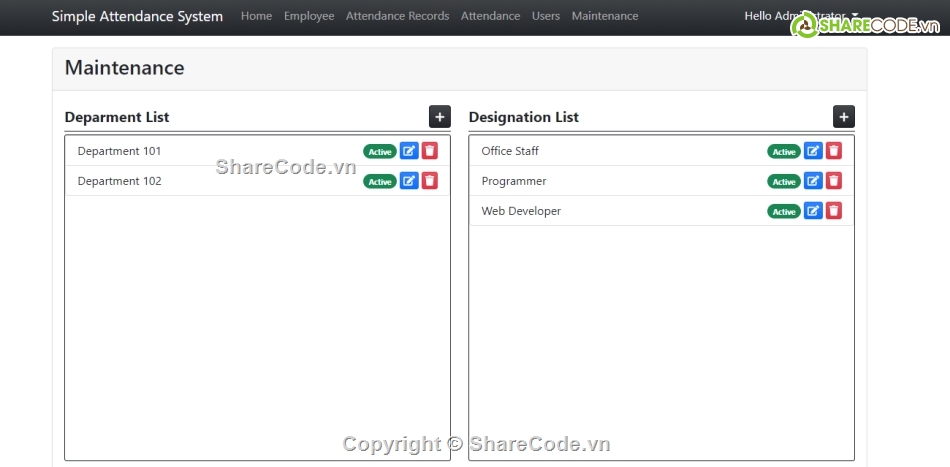Open the Users menu item

(546, 16)
